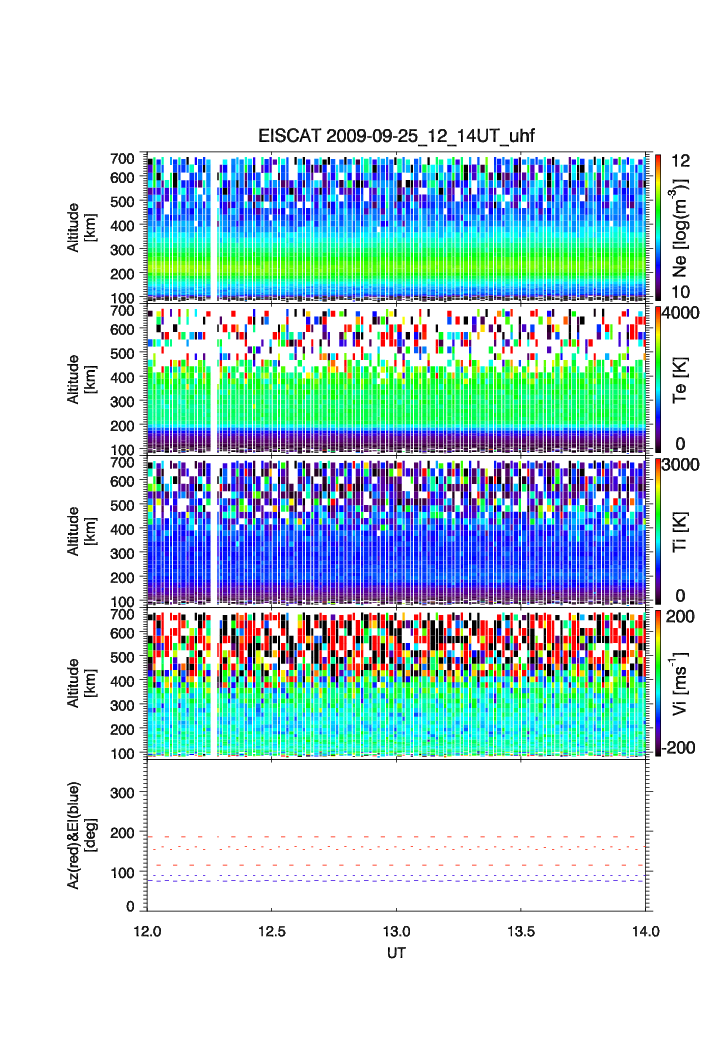The image size is (708, 1063).
Task: Click the 12.5 tick on UT axis
Action: coord(272,931)
